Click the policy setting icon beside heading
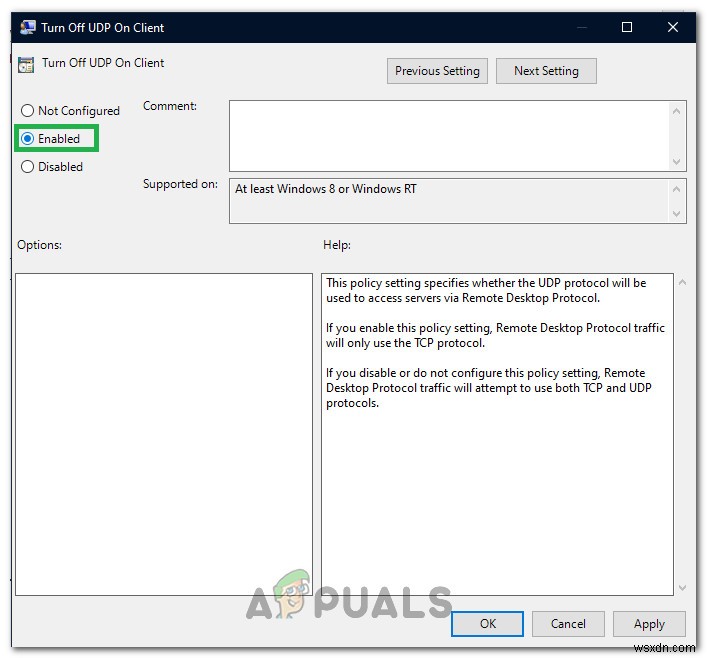The image size is (707, 658). click(26, 64)
